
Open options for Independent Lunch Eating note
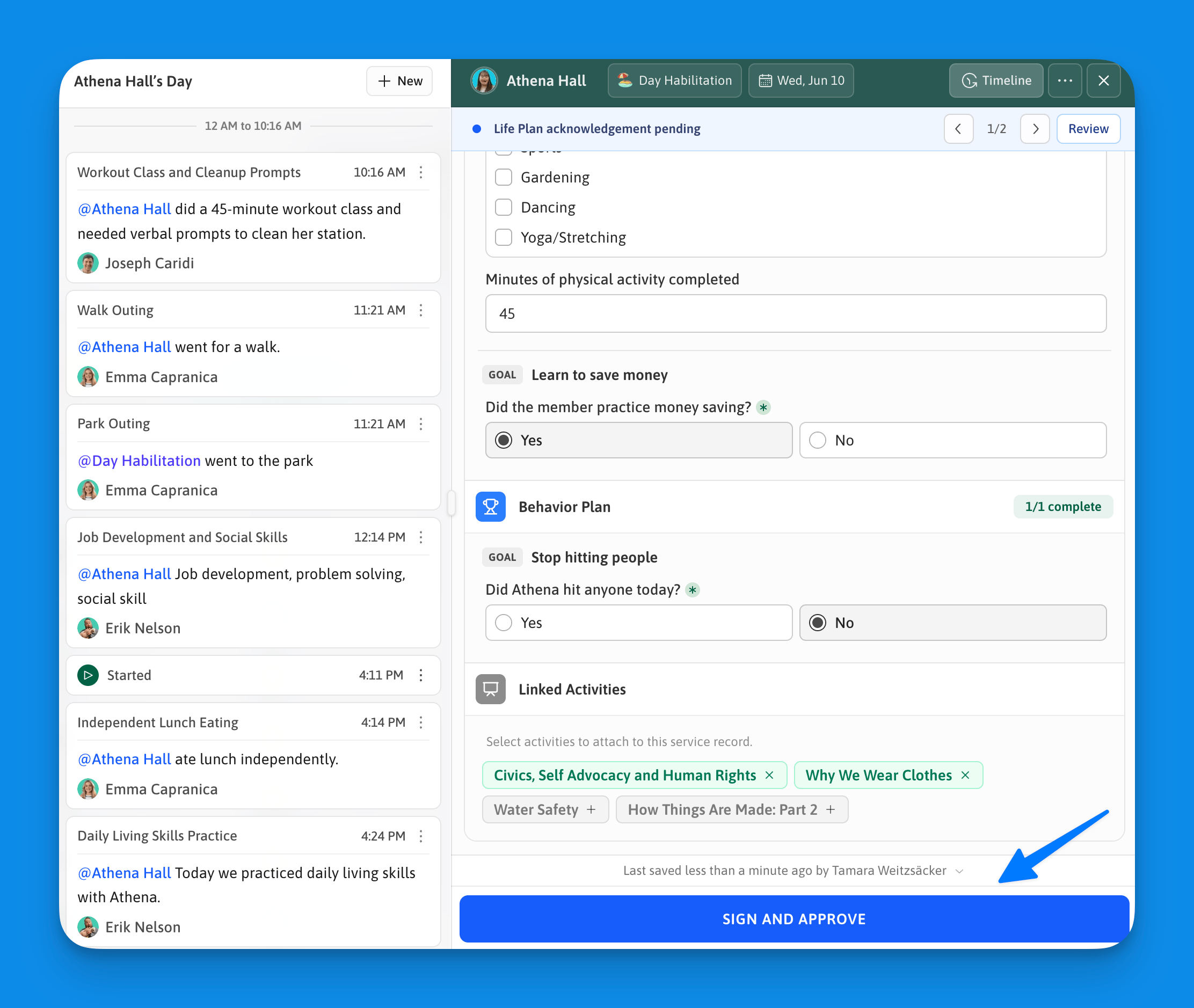(x=421, y=722)
